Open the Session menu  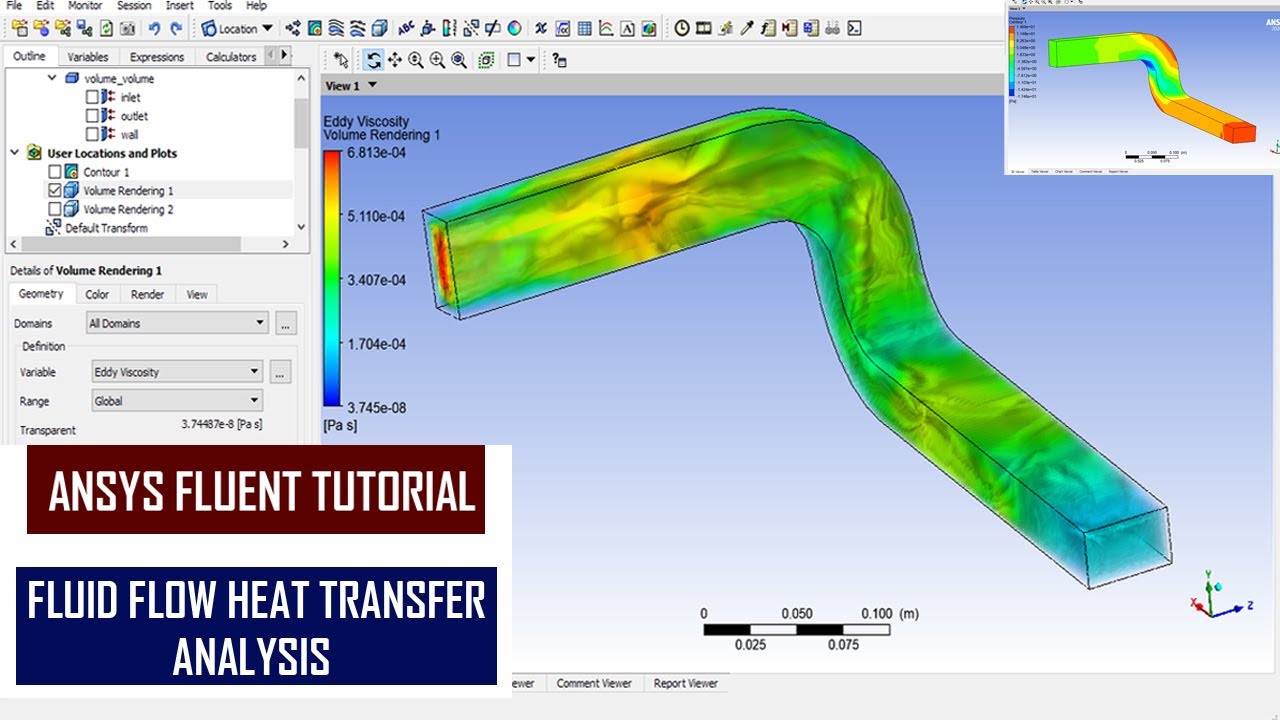pos(134,6)
